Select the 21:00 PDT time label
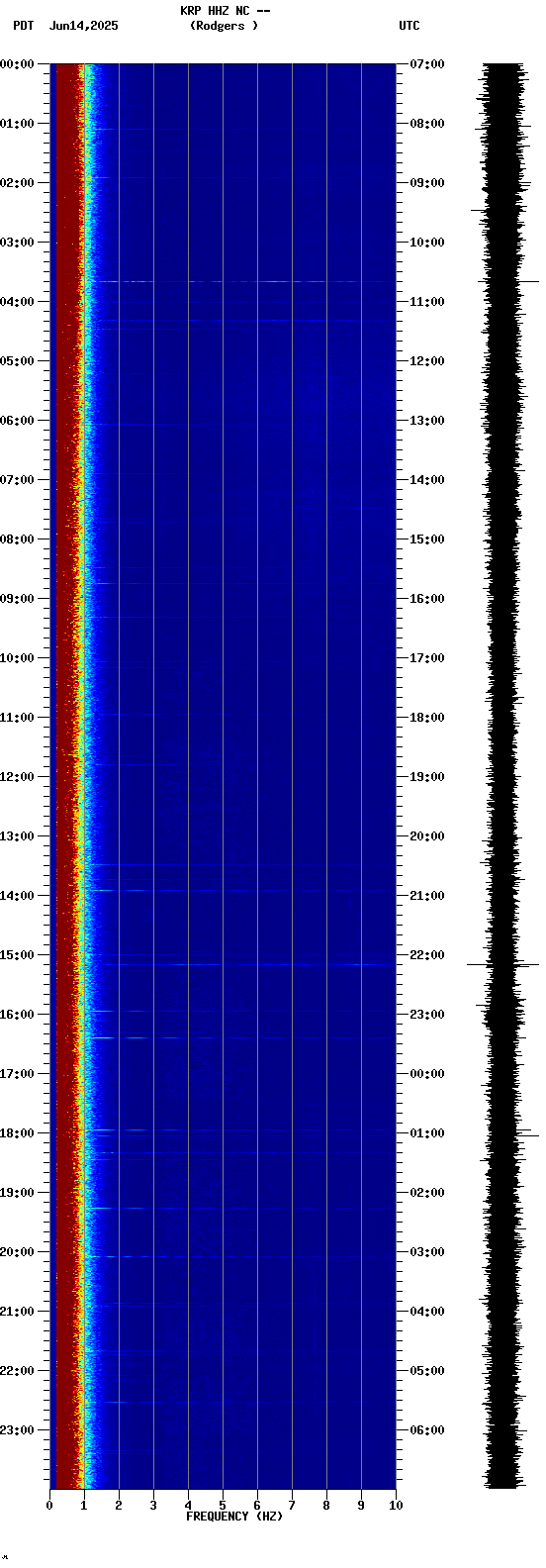Viewport: 546px width, 1568px height. tap(17, 1312)
